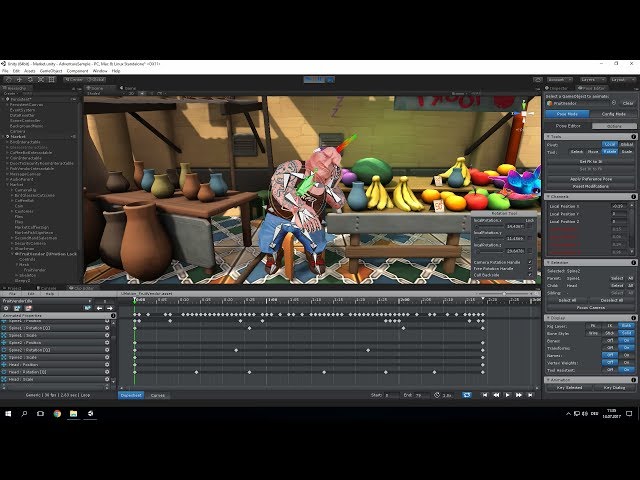Collapse the Channels section
Screen dimensions: 640x480
[x=548, y=197]
